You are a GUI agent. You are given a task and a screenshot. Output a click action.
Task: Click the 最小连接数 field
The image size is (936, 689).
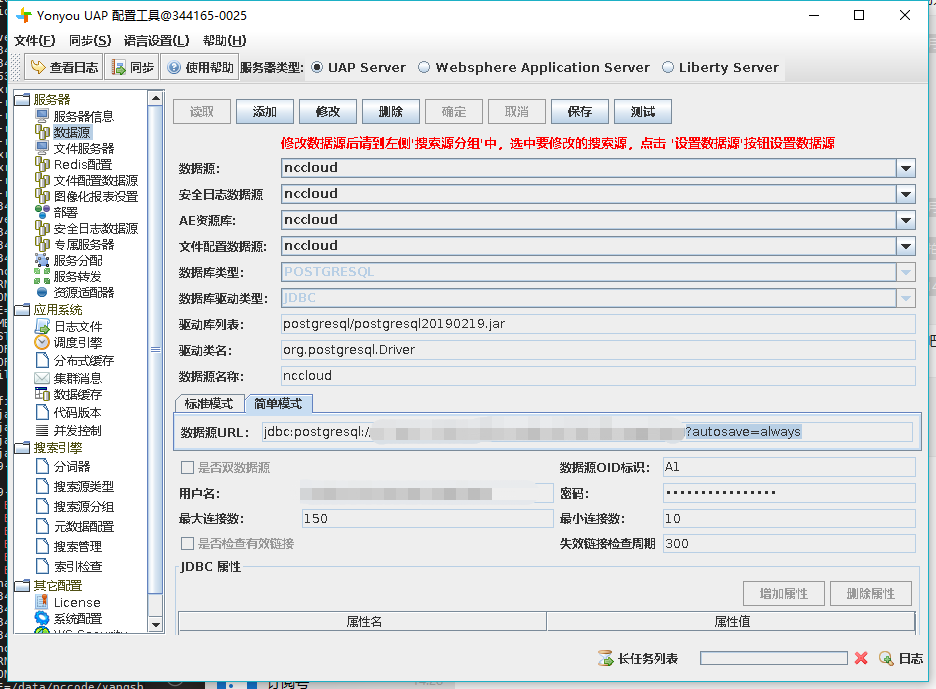(x=789, y=518)
